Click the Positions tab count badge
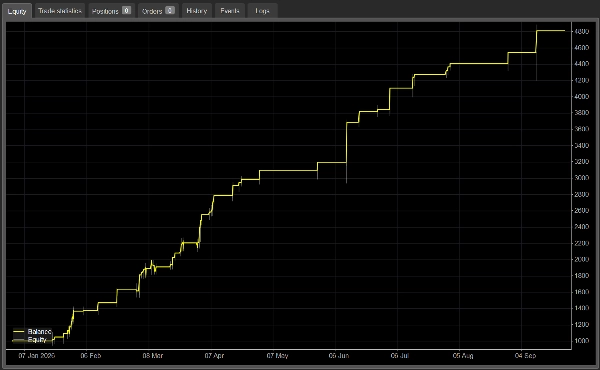The image size is (600, 370). (126, 10)
